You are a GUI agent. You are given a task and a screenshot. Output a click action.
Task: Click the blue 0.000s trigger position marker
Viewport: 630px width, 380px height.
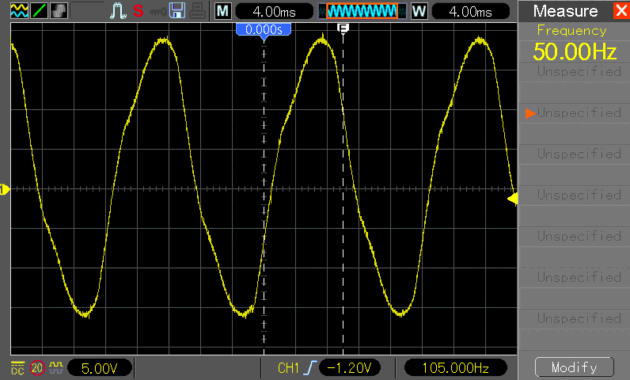coord(264,30)
